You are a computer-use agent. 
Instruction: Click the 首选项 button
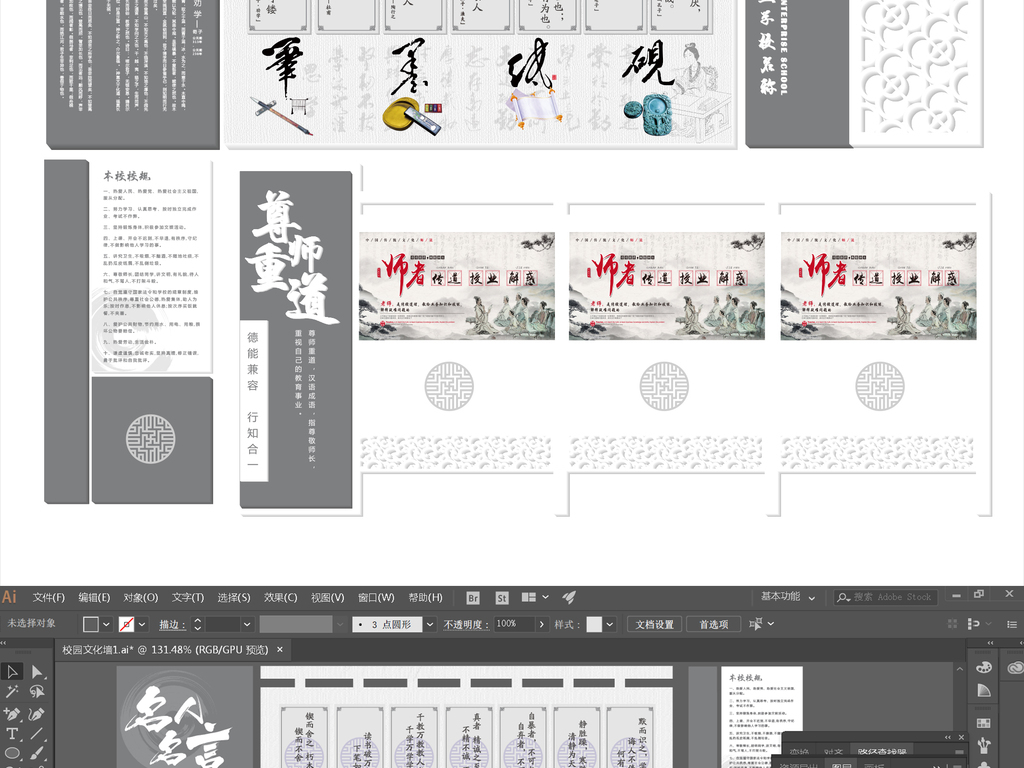(714, 624)
